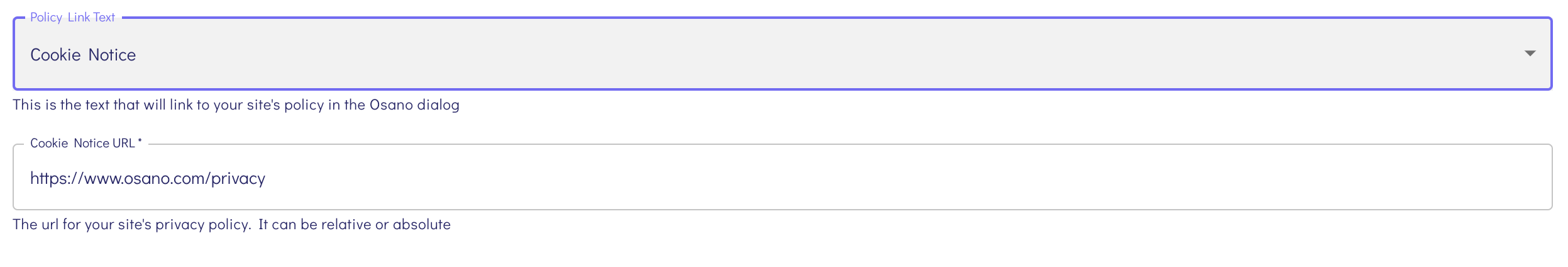The height and width of the screenshot is (267, 1568).
Task: Click the required asterisk on Cookie Notice URL
Action: tap(140, 142)
